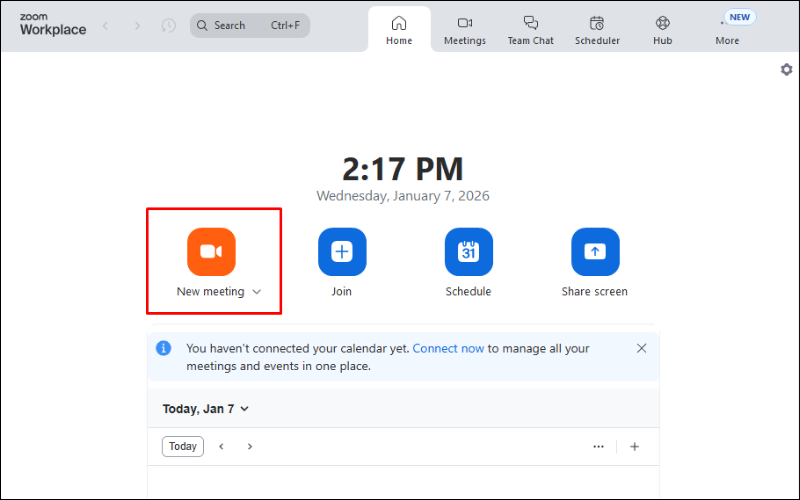Open the New meeting options chevron

(257, 292)
